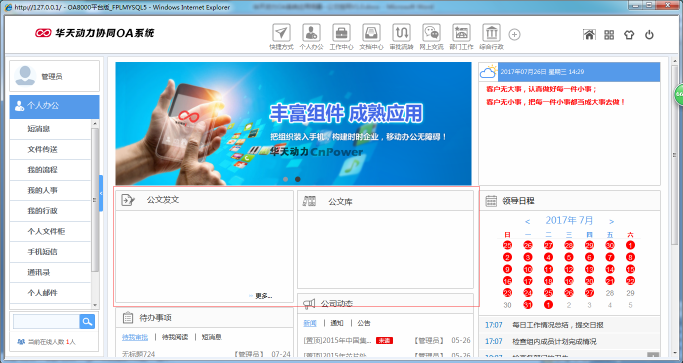Collapse the 个人办公 sidebar section
This screenshot has width=683, height=363.
coord(54,106)
